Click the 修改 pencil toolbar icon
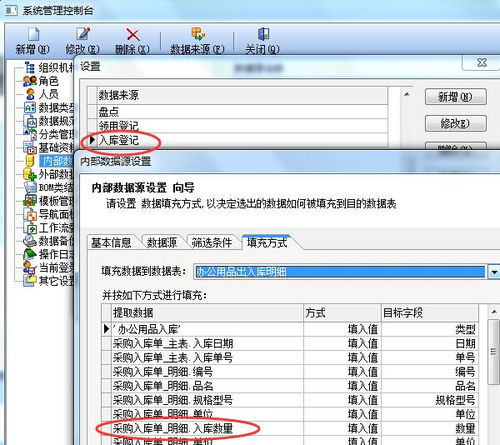The width and height of the screenshot is (500, 445). click(x=83, y=34)
